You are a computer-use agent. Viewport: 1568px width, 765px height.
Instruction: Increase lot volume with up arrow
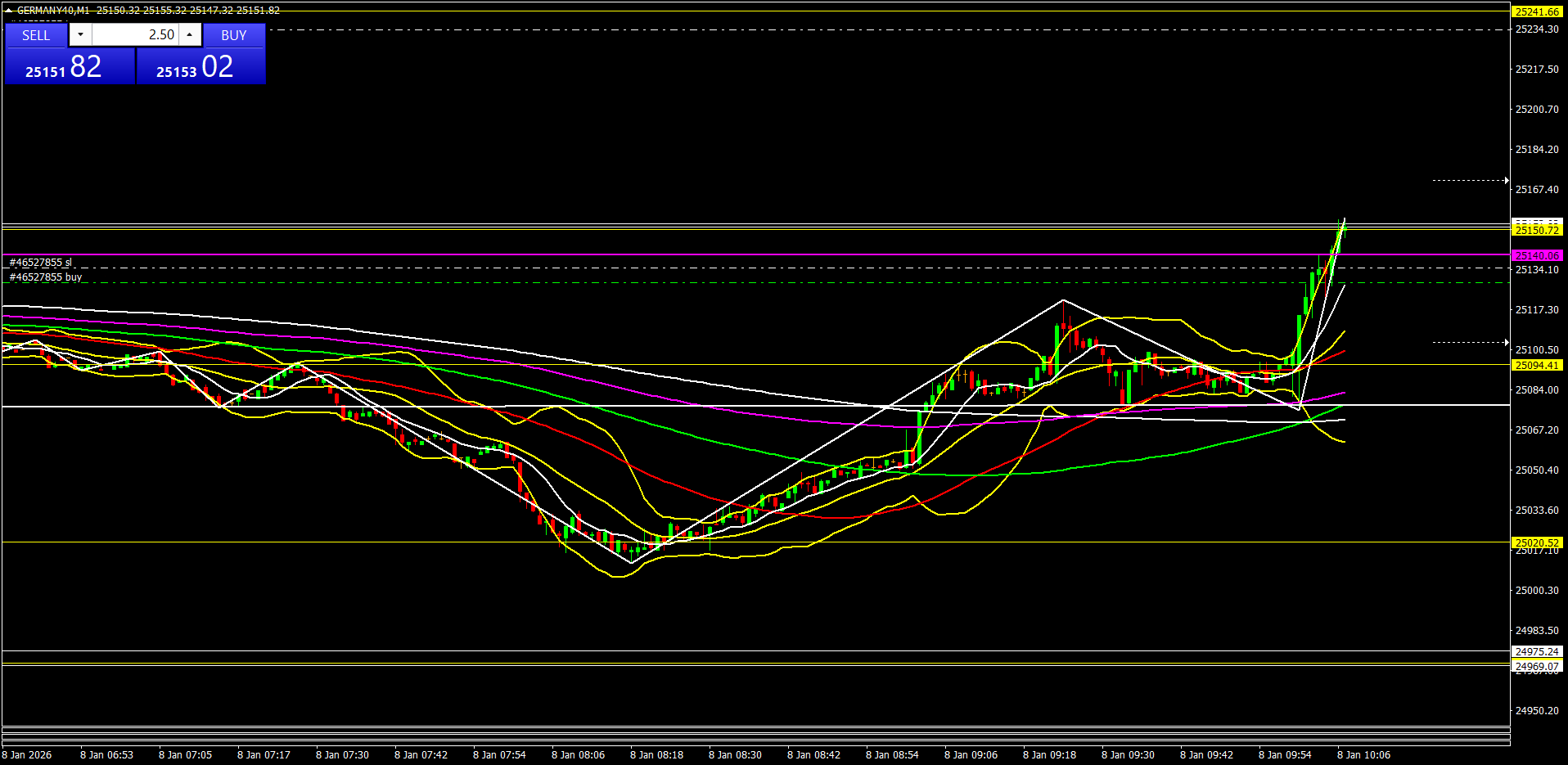click(190, 34)
